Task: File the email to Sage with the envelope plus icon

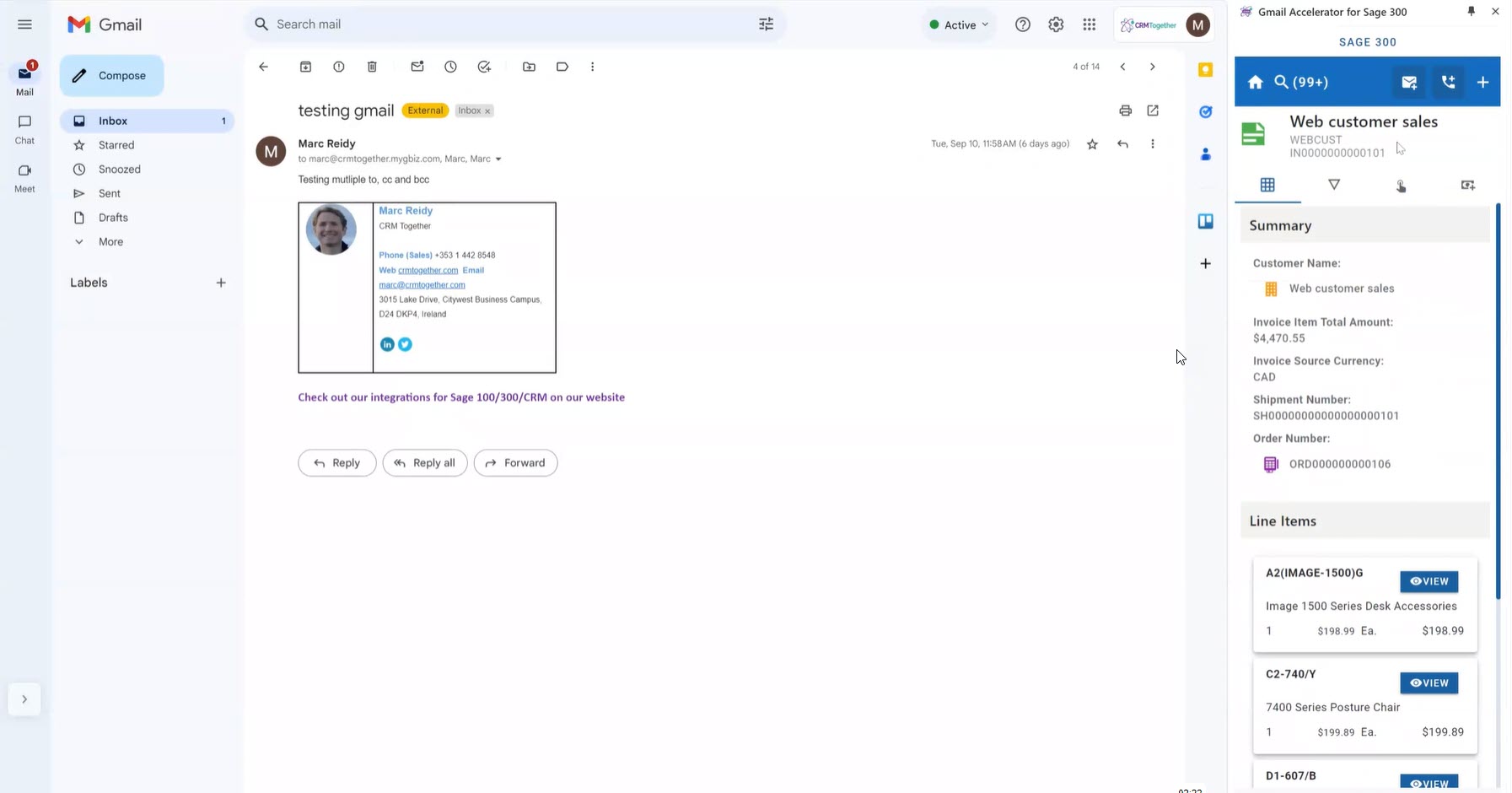Action: (1409, 82)
